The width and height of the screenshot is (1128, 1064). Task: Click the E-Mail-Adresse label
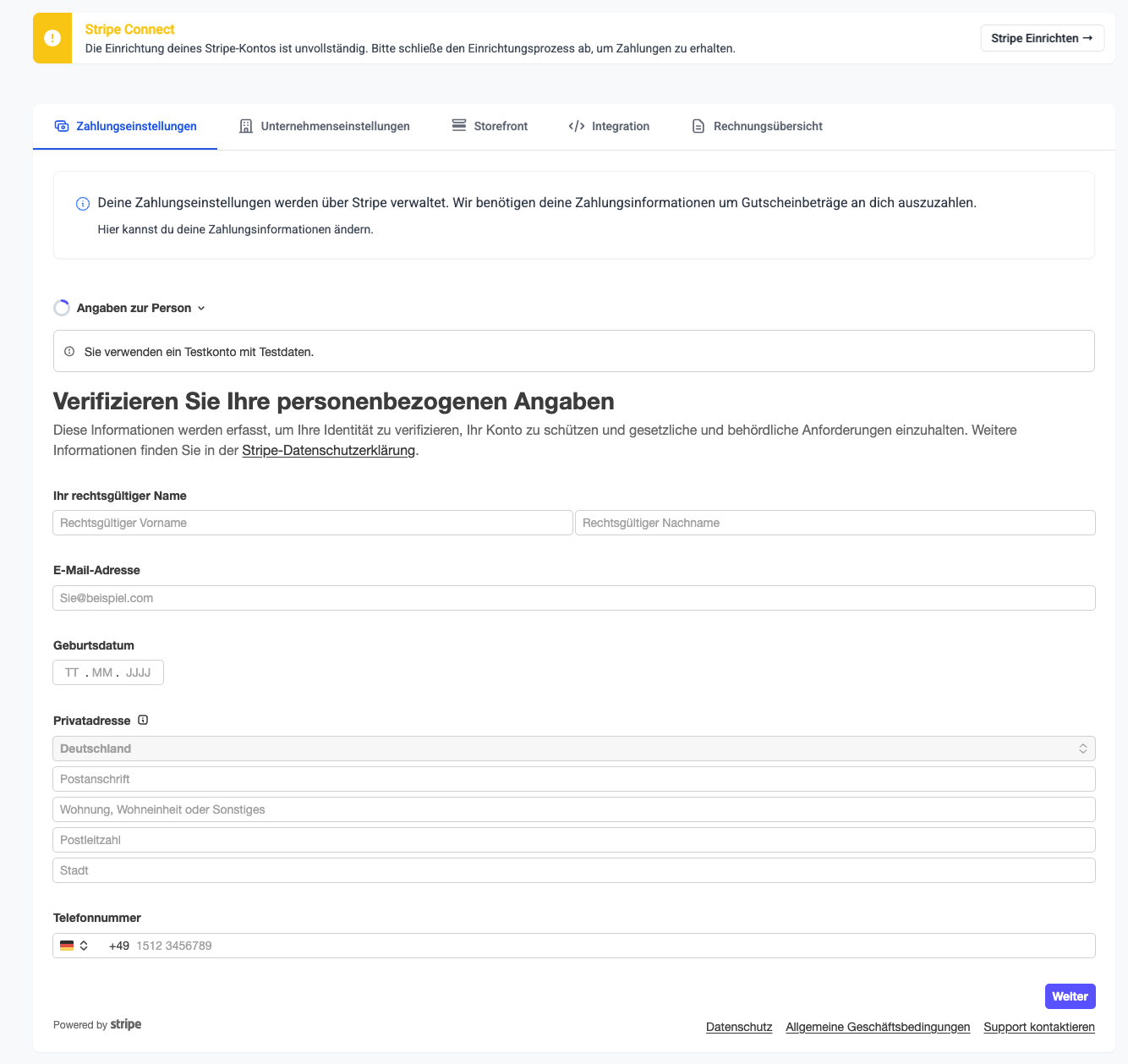[x=97, y=570]
